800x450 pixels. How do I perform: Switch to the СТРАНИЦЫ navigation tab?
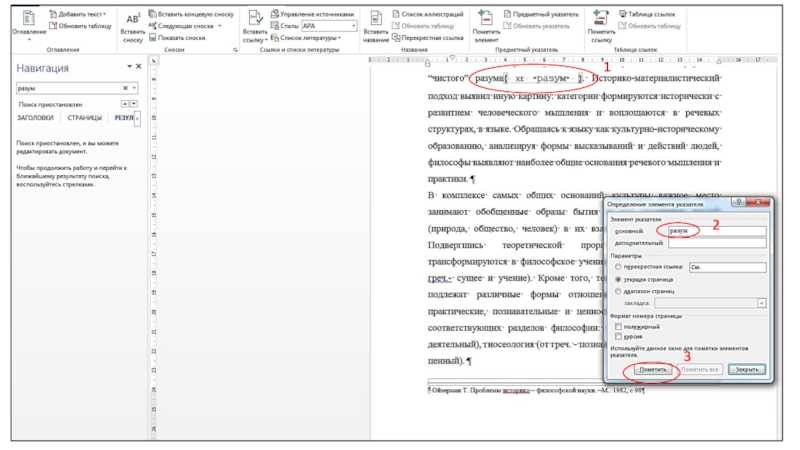click(85, 118)
